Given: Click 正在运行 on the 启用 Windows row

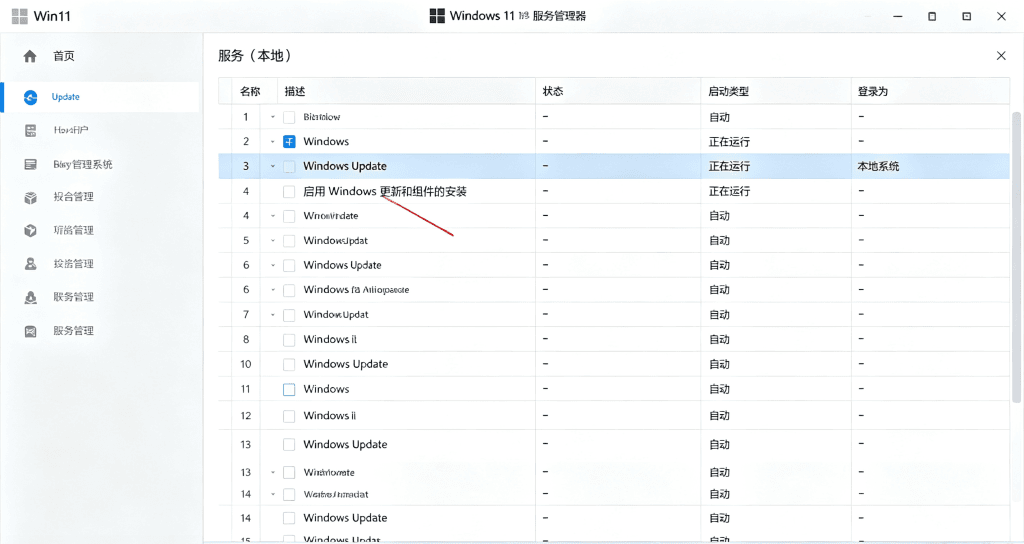Looking at the screenshot, I should point(729,191).
